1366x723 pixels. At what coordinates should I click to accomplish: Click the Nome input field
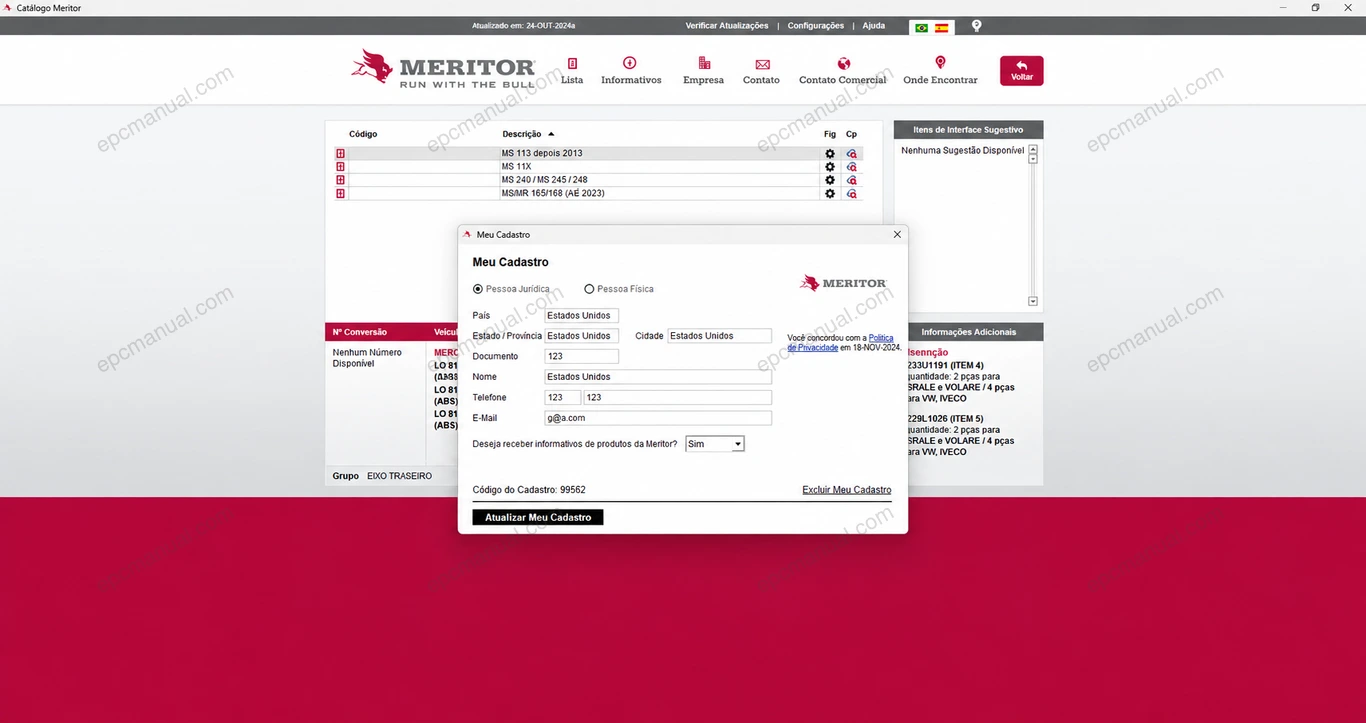[658, 377]
